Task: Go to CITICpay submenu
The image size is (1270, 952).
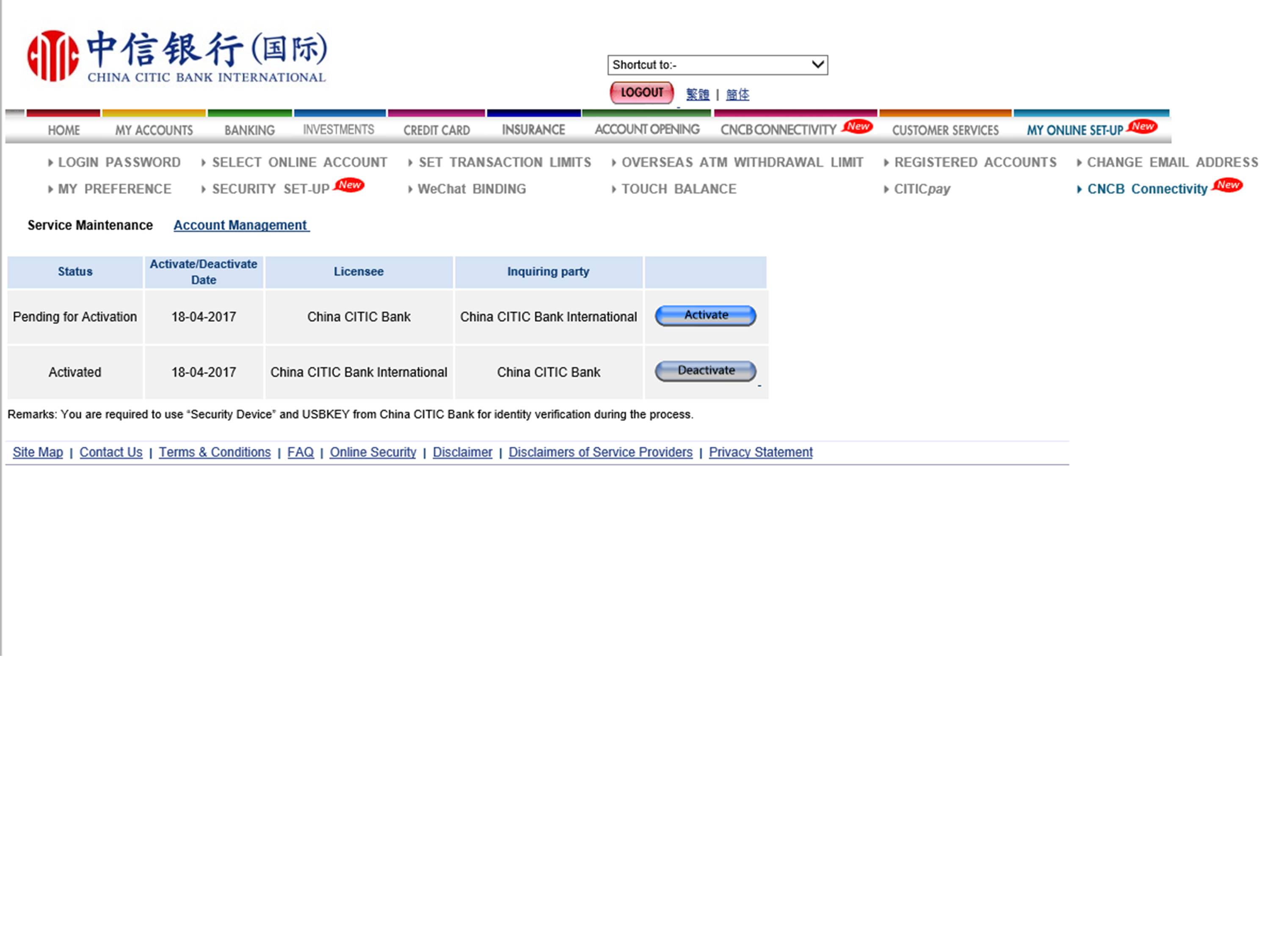Action: point(922,189)
